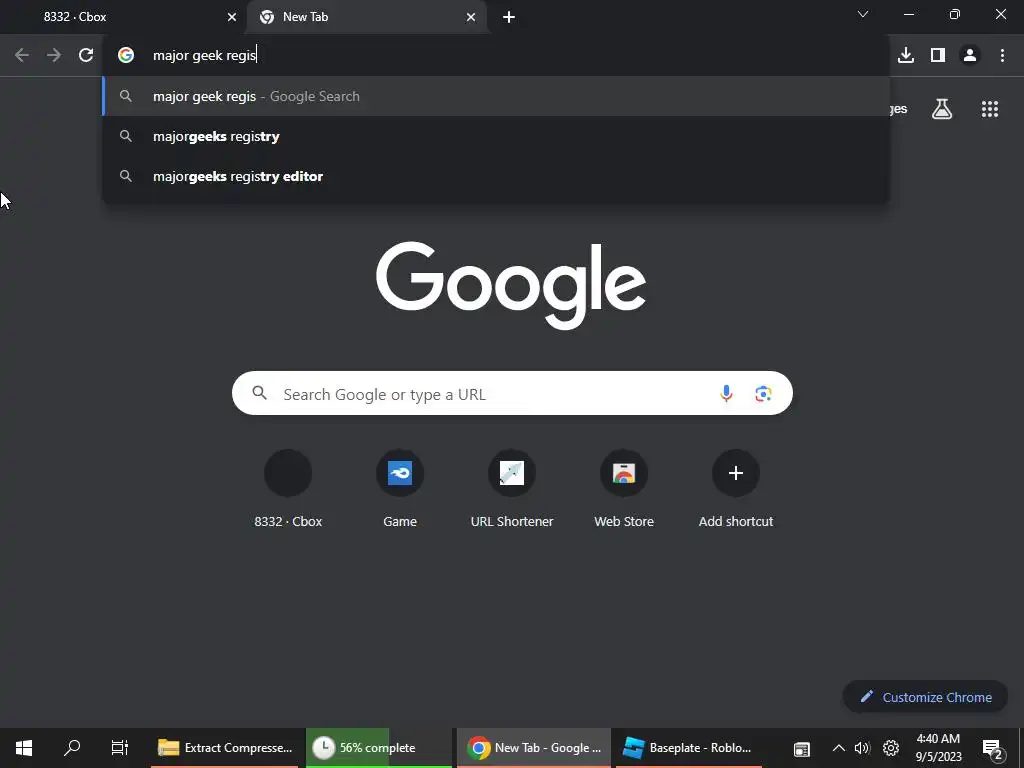Click the news tray icon beside chevron
Viewport: 1024px width, 768px height.
coord(802,749)
